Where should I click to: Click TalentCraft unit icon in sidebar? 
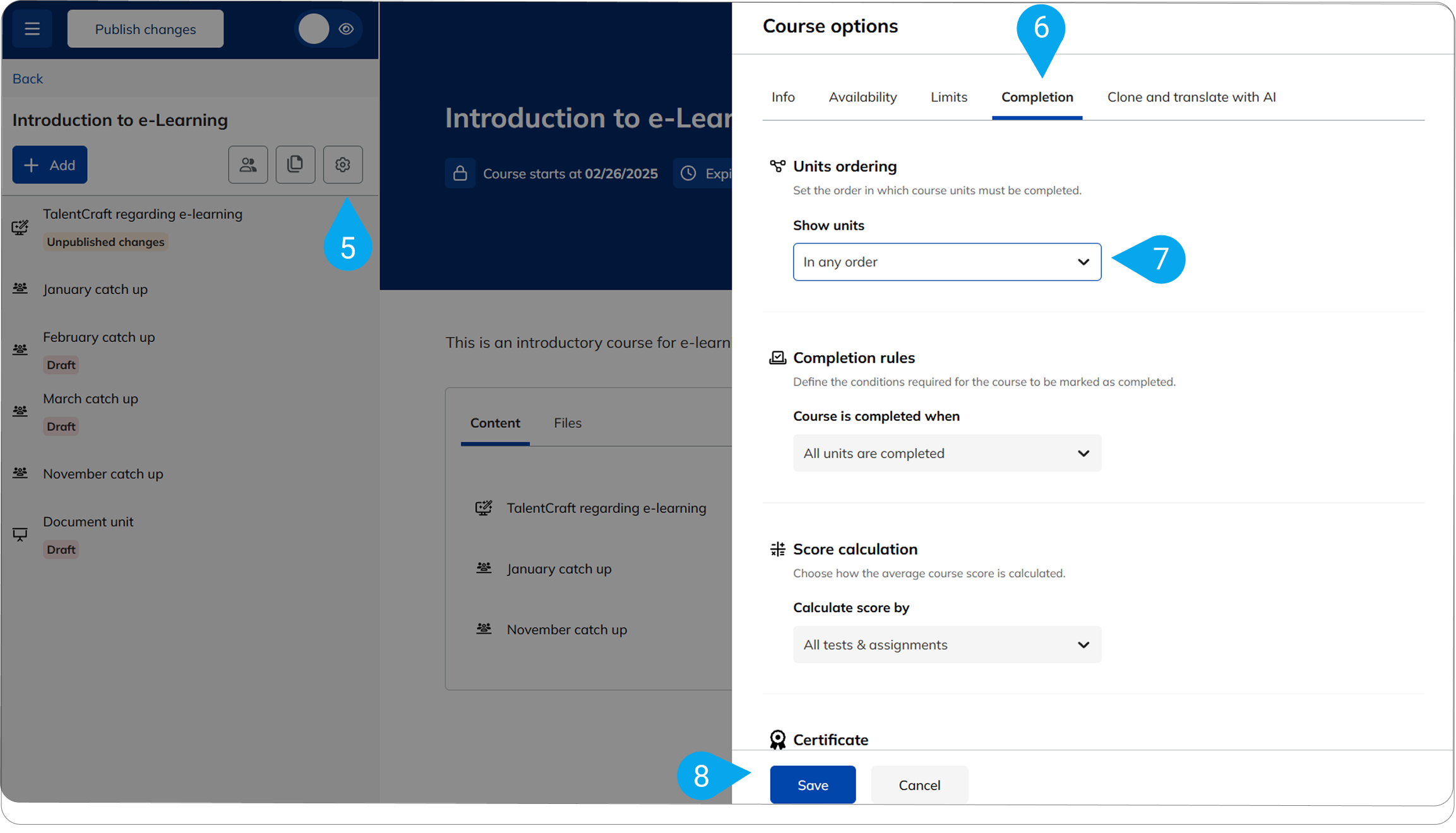click(20, 227)
